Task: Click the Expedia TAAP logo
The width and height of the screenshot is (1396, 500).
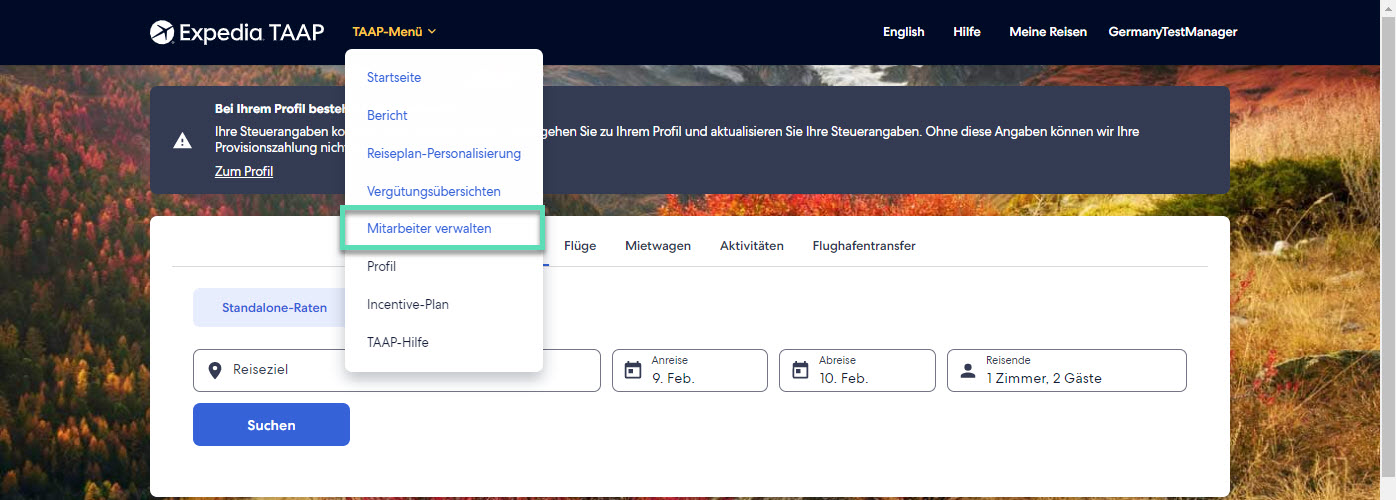Action: coord(237,32)
